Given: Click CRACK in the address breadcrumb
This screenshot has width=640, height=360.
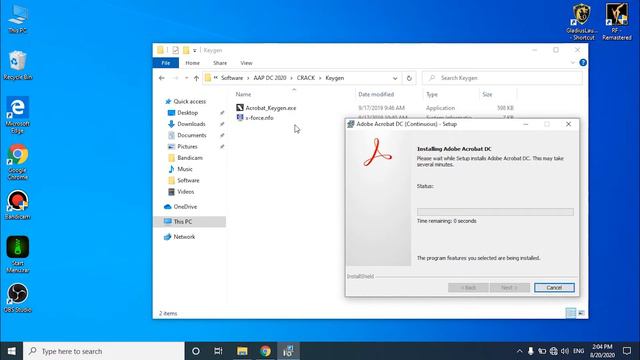Looking at the screenshot, I should (306, 78).
